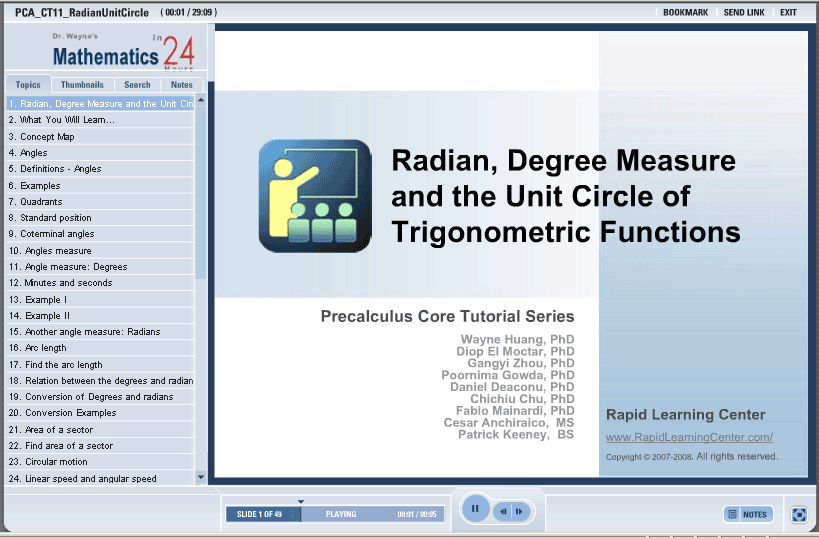819x538 pixels.
Task: Select topic 24. Linear speed and angular speed
Action: 100,478
